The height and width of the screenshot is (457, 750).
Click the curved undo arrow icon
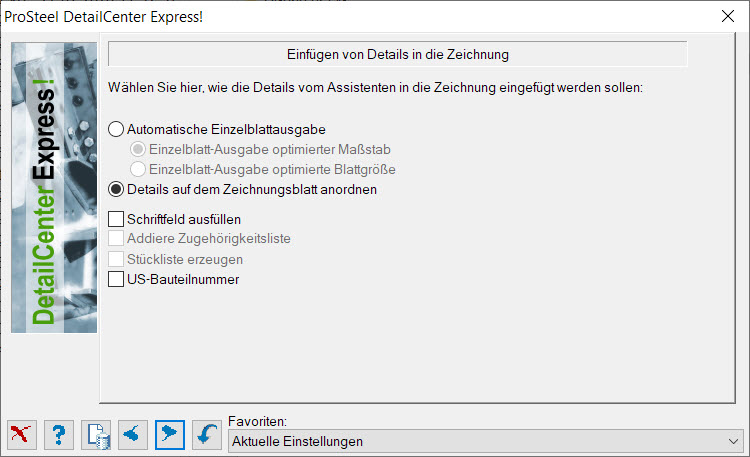click(x=207, y=435)
